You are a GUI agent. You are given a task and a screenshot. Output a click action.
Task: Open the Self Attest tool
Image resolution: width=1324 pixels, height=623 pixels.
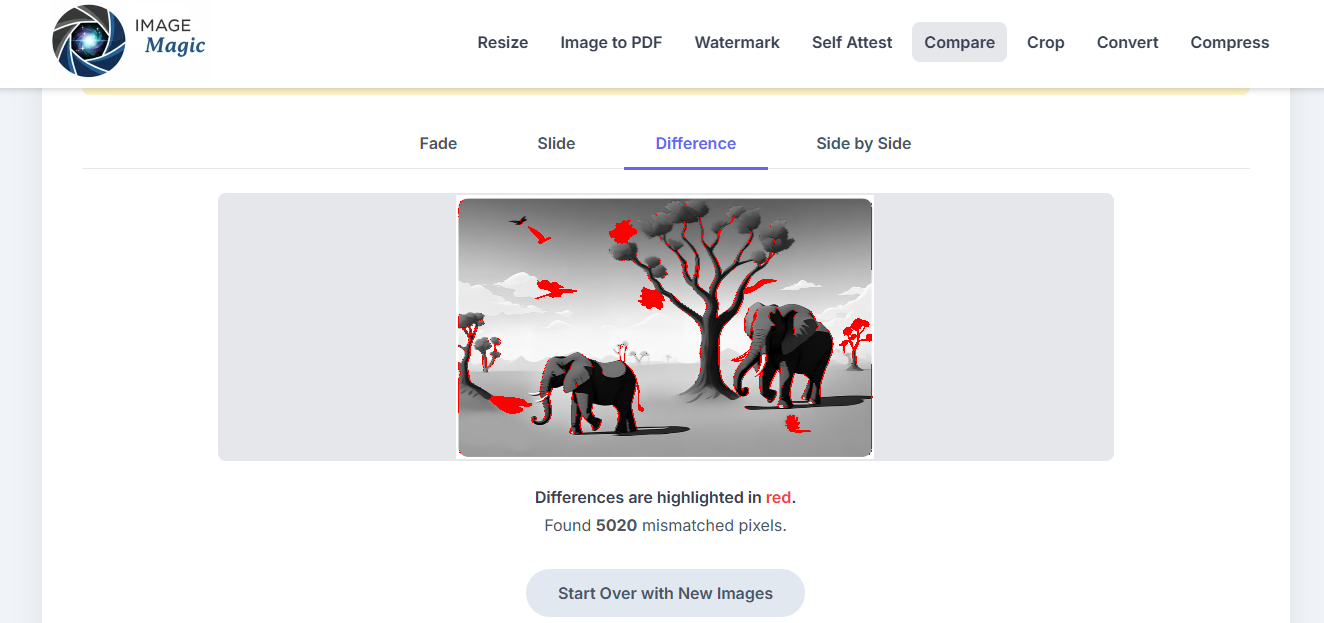852,42
